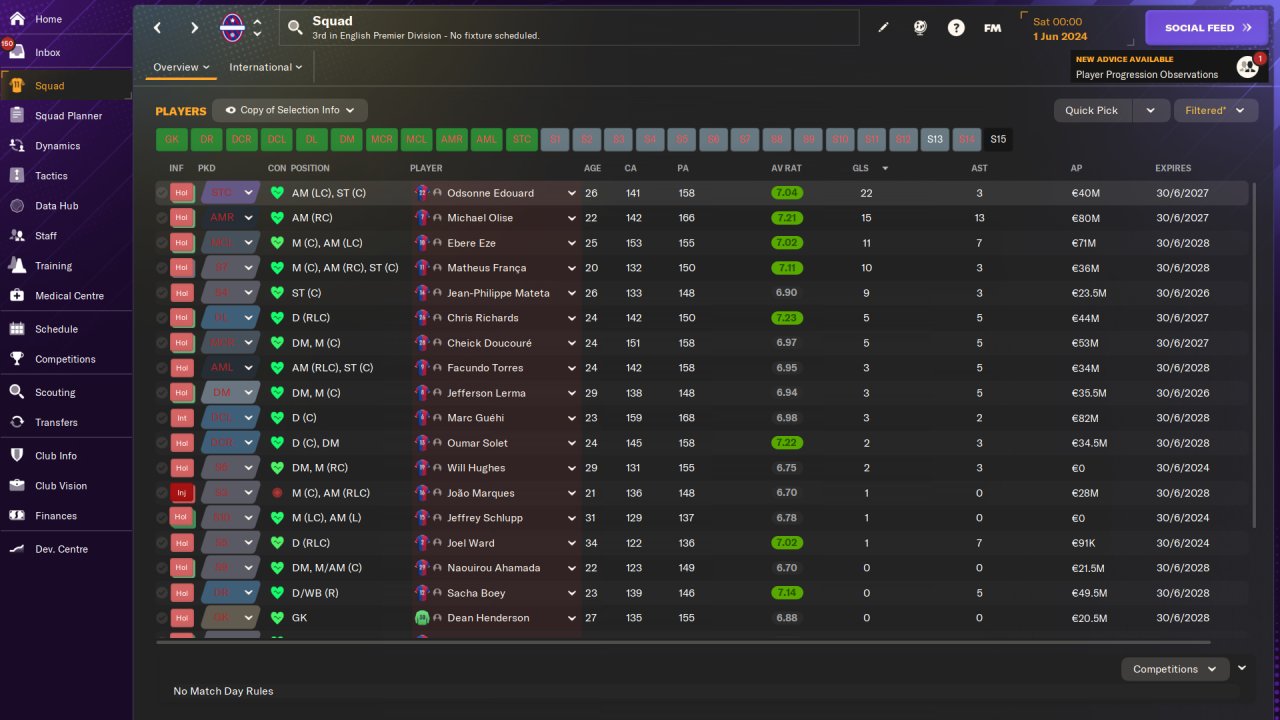Click the Quick Pick button
Viewport: 1280px width, 720px height.
click(1092, 110)
